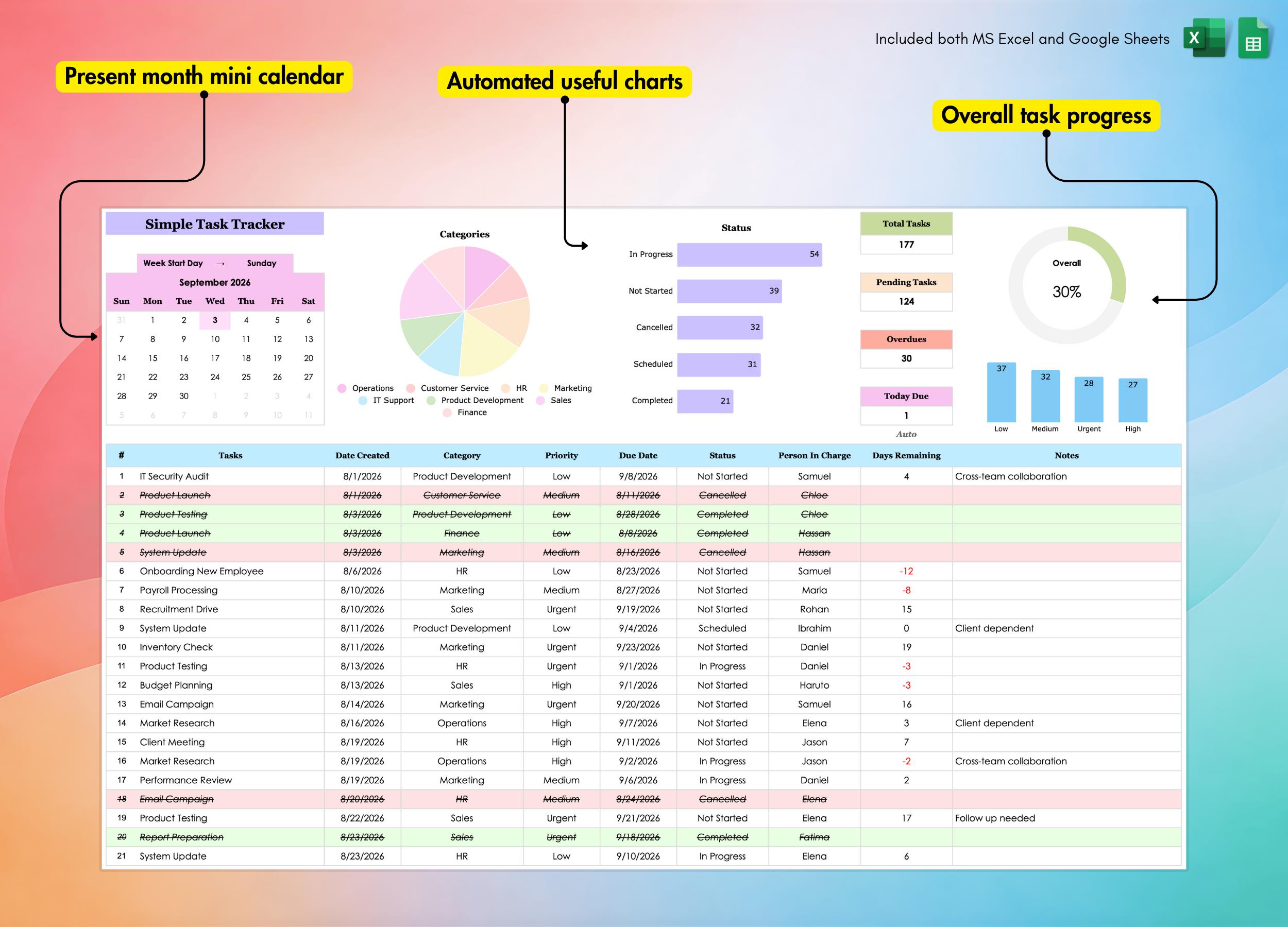This screenshot has width=1288, height=927.
Task: Click the HR legend marker
Action: tap(505, 388)
